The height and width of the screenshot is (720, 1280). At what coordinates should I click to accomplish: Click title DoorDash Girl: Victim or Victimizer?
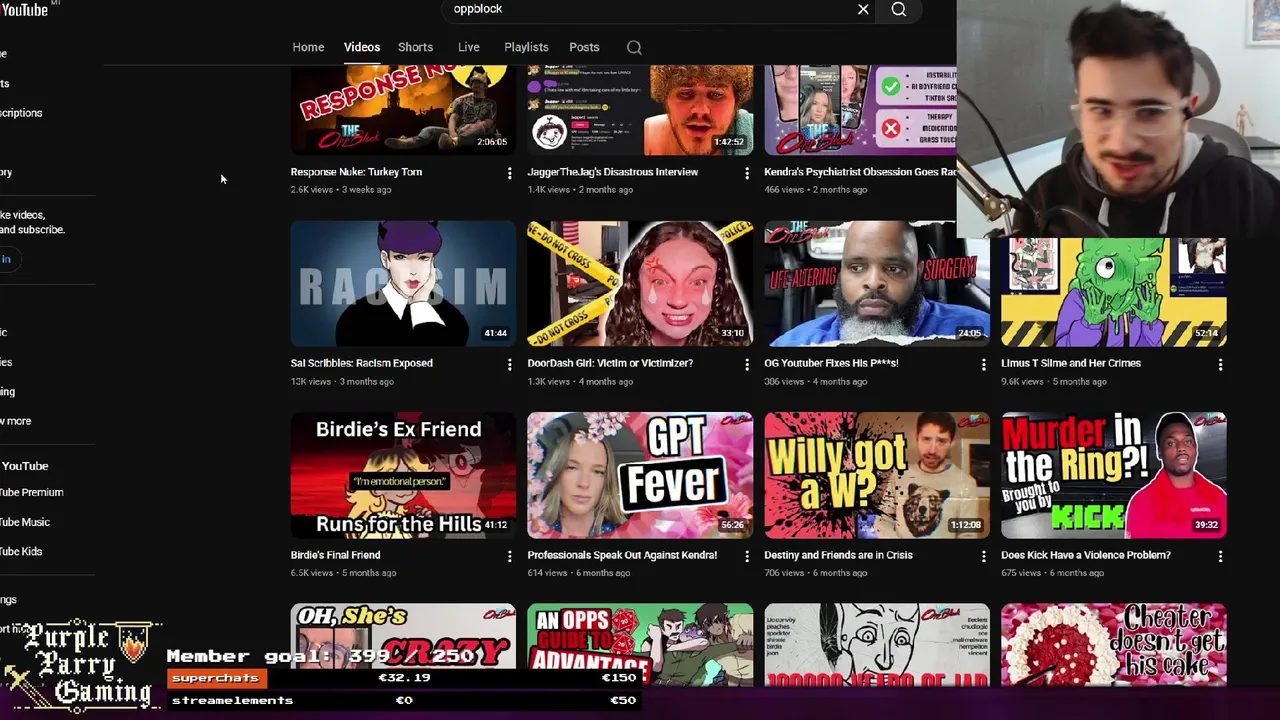pyautogui.click(x=610, y=363)
